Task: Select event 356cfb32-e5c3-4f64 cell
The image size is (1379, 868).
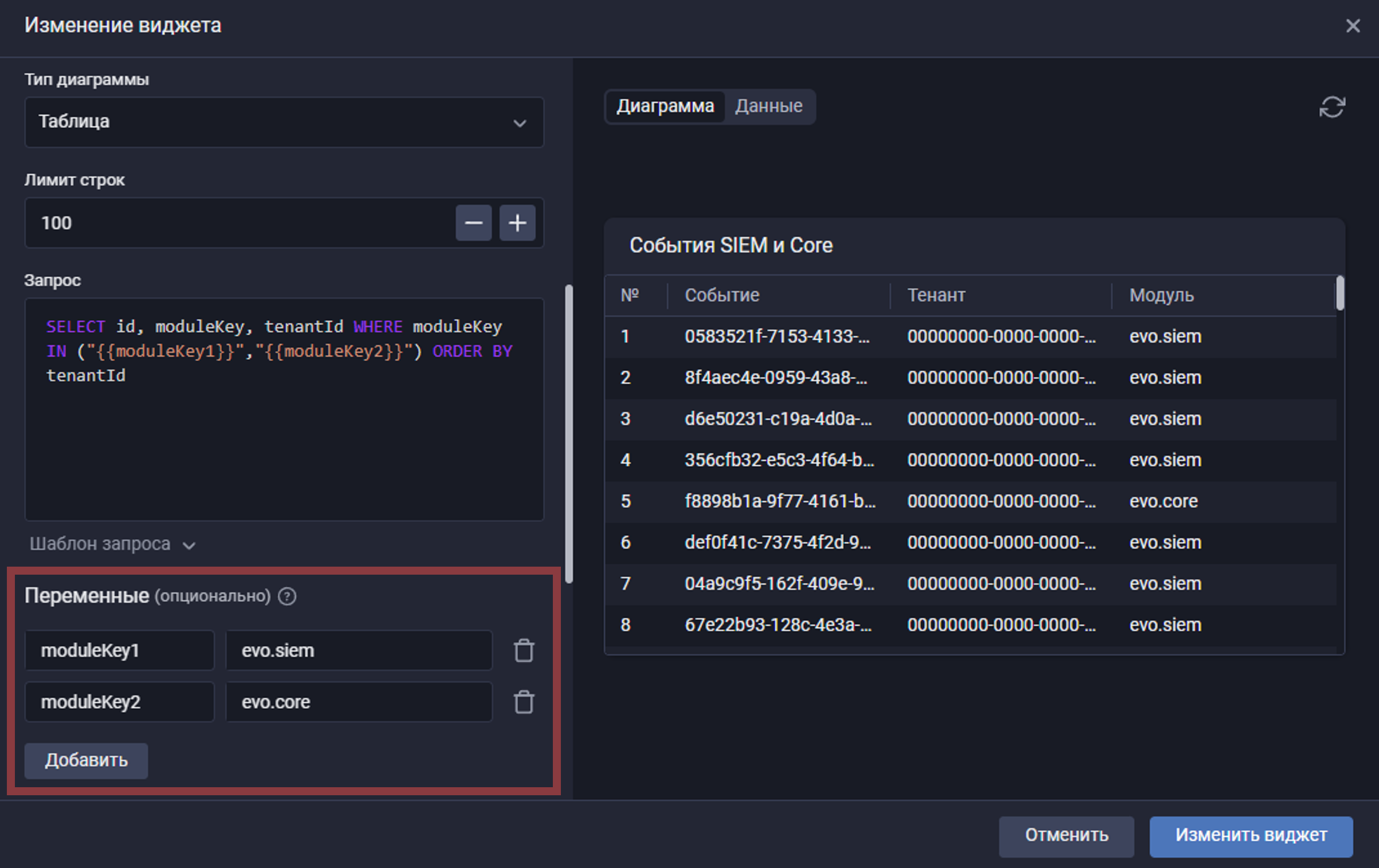Action: 780,461
